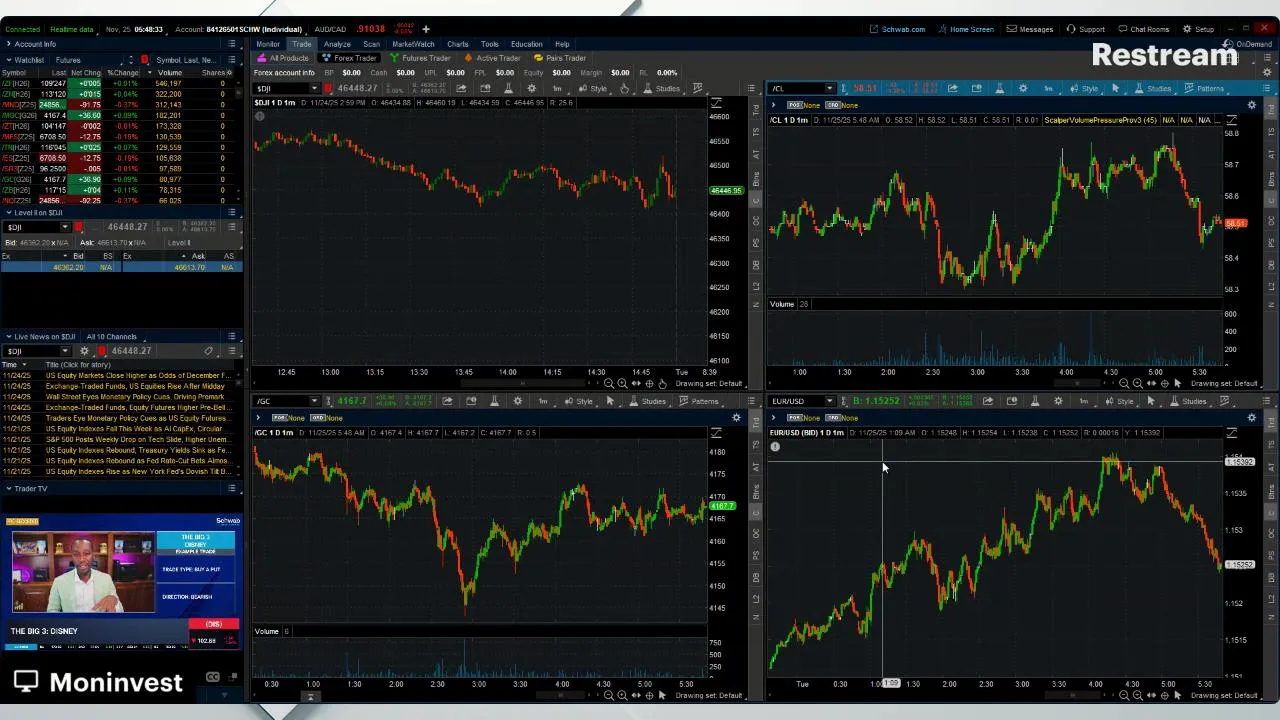Screen dimensions: 1280x720
Task: Open the Pairs Trader sub-tab
Action: coord(560,58)
